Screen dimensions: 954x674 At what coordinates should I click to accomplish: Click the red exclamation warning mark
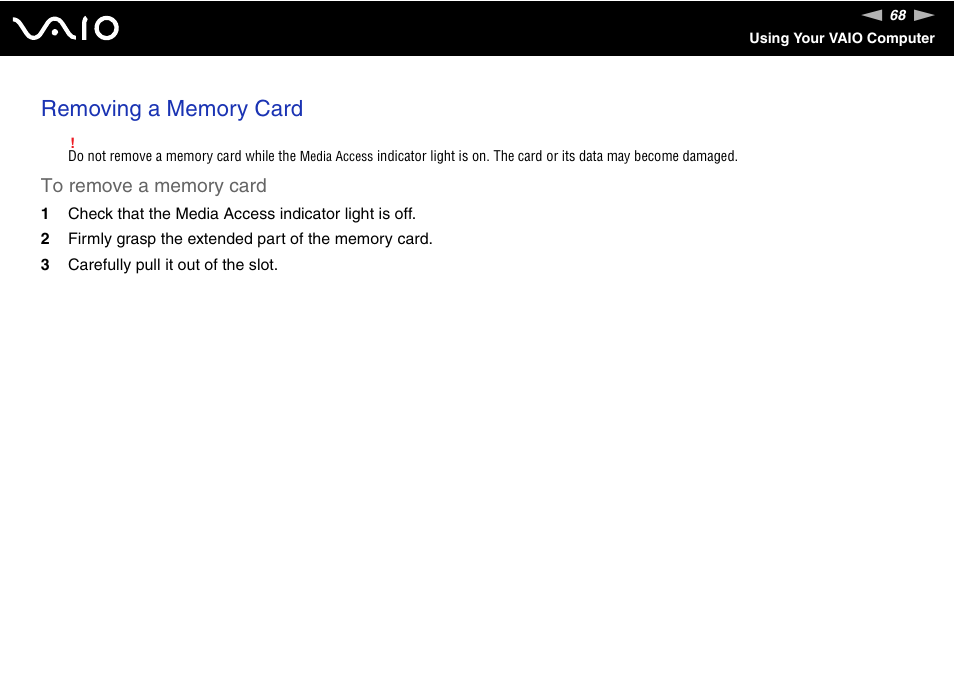click(72, 143)
